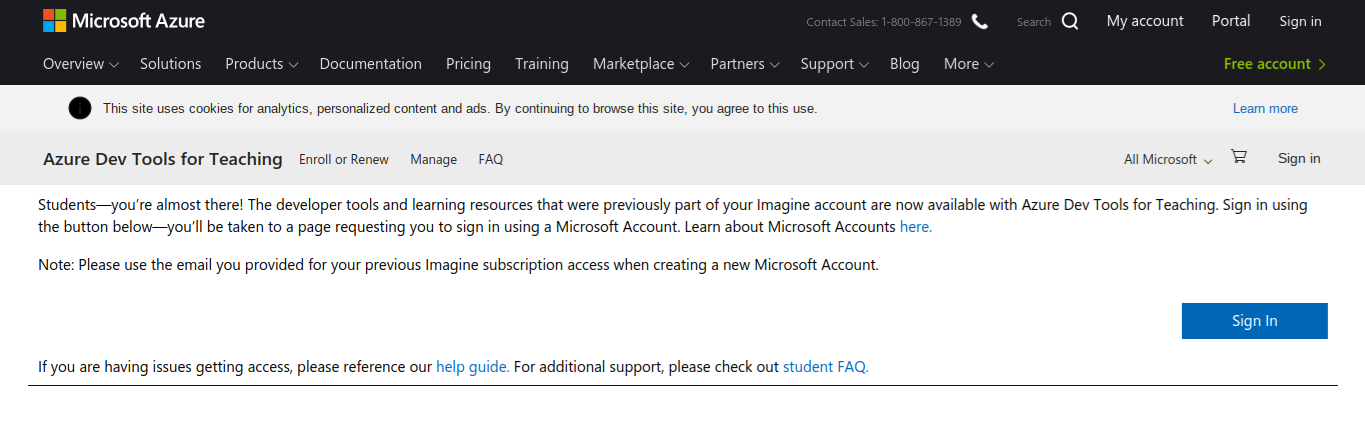
Task: Open the shopping cart icon
Action: 1239,157
